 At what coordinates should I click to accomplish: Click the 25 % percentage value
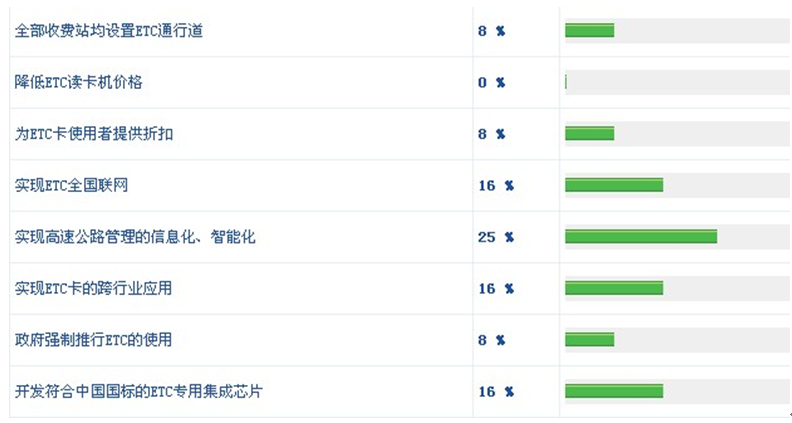tap(495, 237)
